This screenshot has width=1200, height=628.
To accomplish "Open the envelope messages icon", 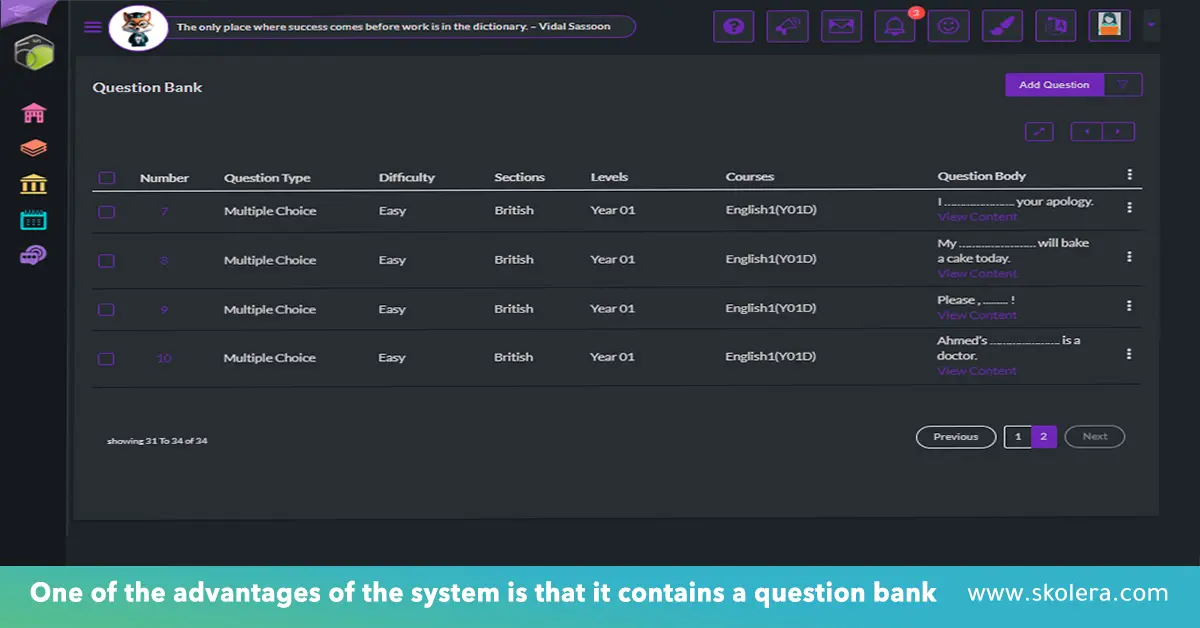I will [x=841, y=26].
